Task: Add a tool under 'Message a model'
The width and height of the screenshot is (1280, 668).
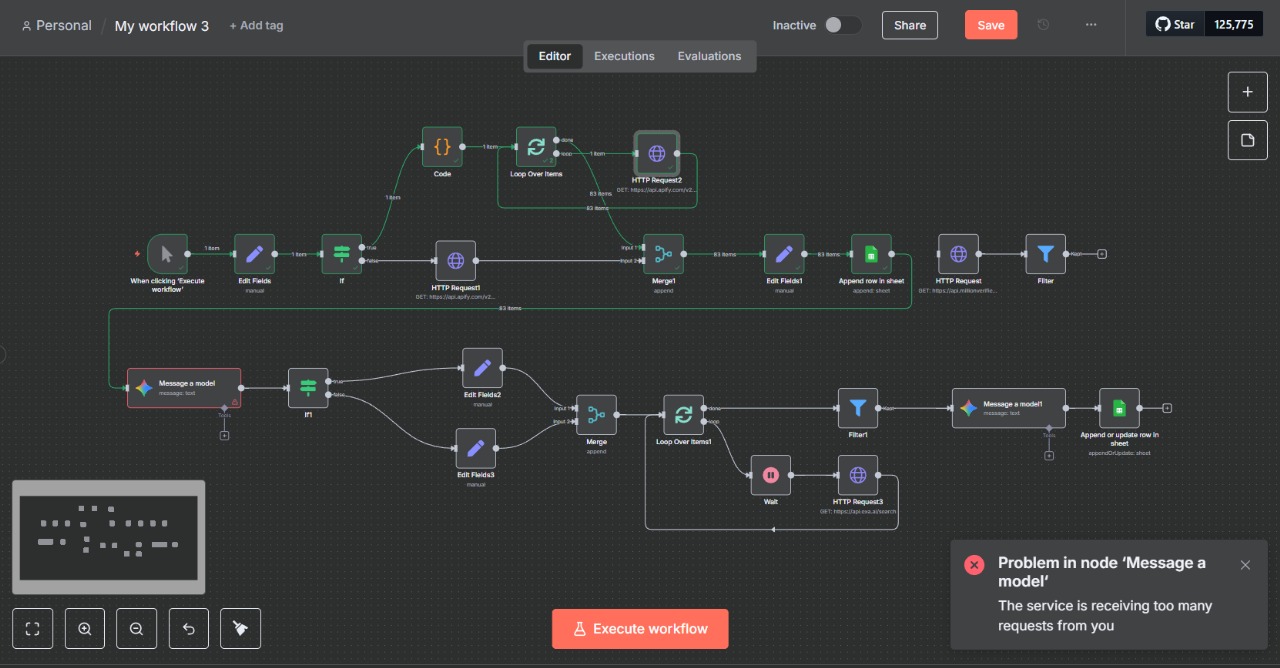Action: [224, 435]
